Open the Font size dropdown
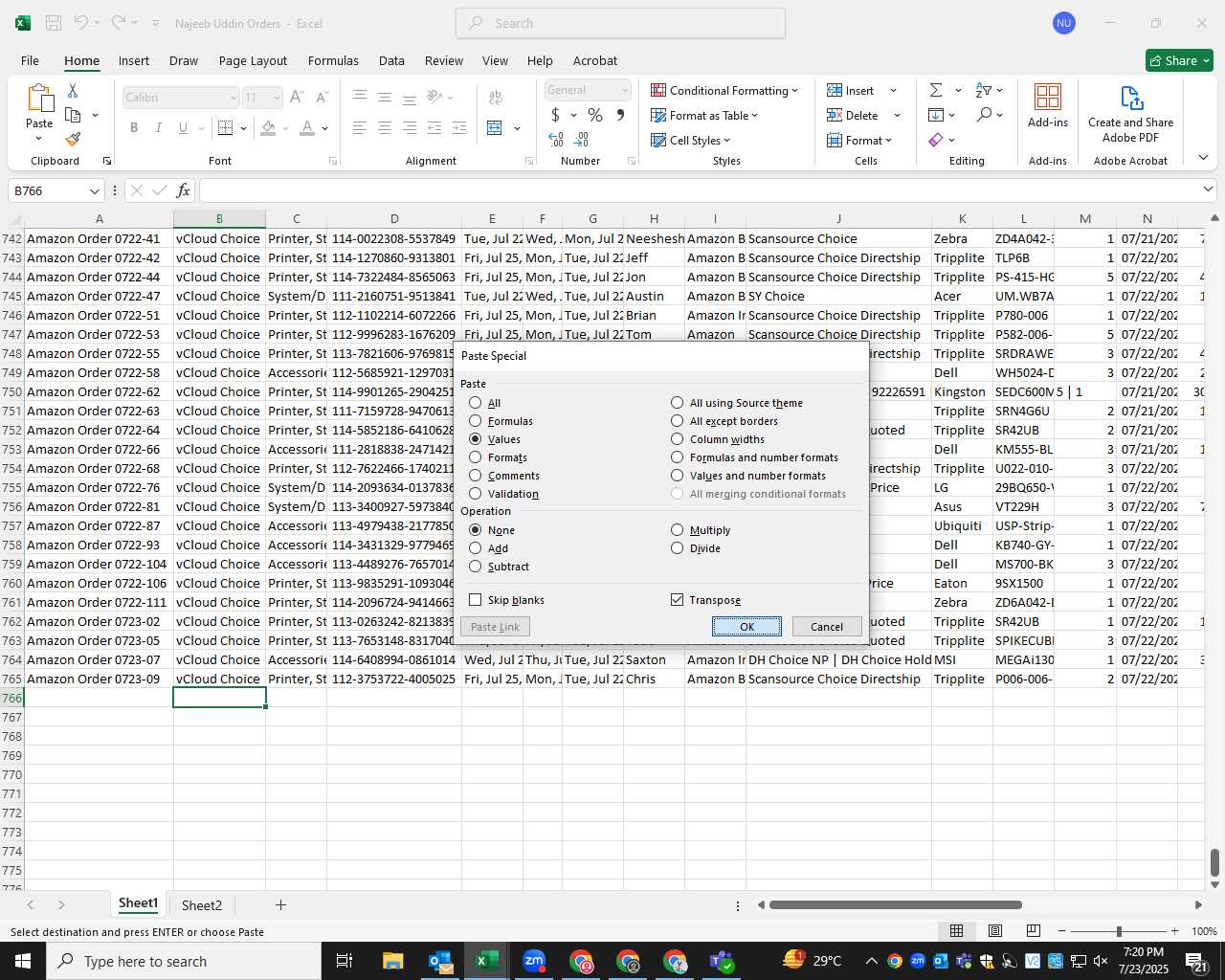 coord(277,98)
